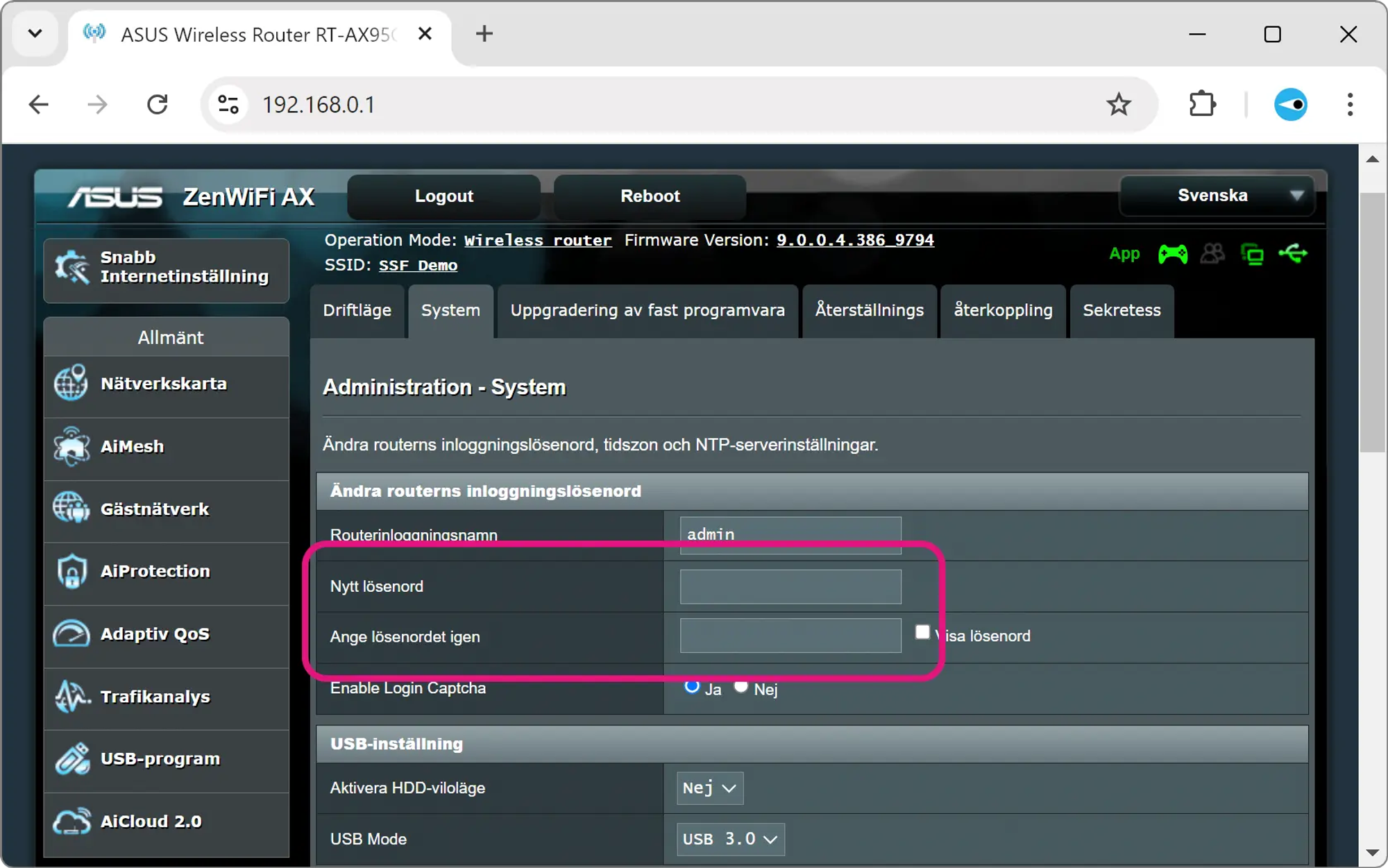
Task: Open Trafikanalys in the sidebar
Action: pos(155,697)
